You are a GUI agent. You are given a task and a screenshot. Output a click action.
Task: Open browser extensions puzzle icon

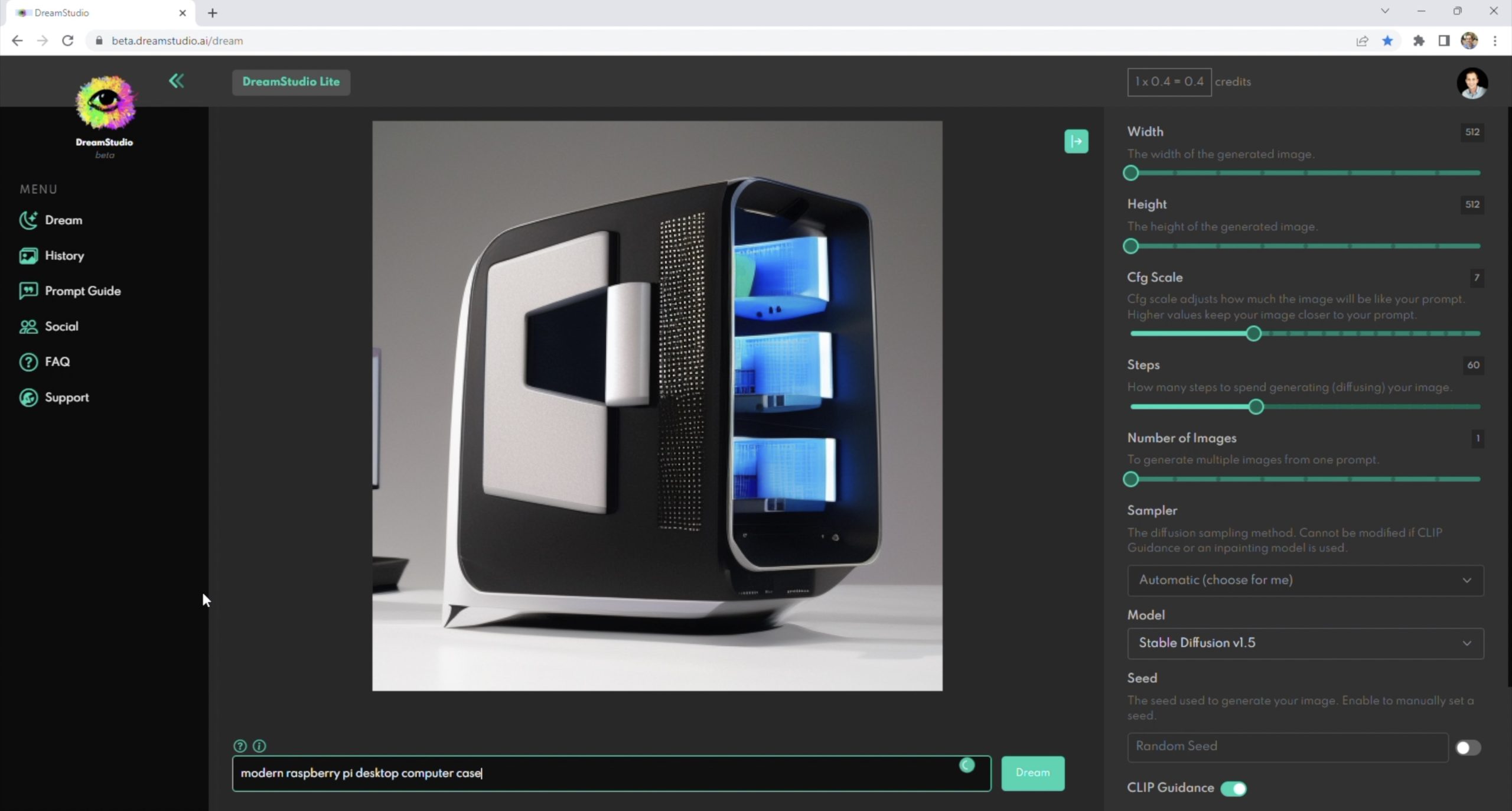(1418, 41)
